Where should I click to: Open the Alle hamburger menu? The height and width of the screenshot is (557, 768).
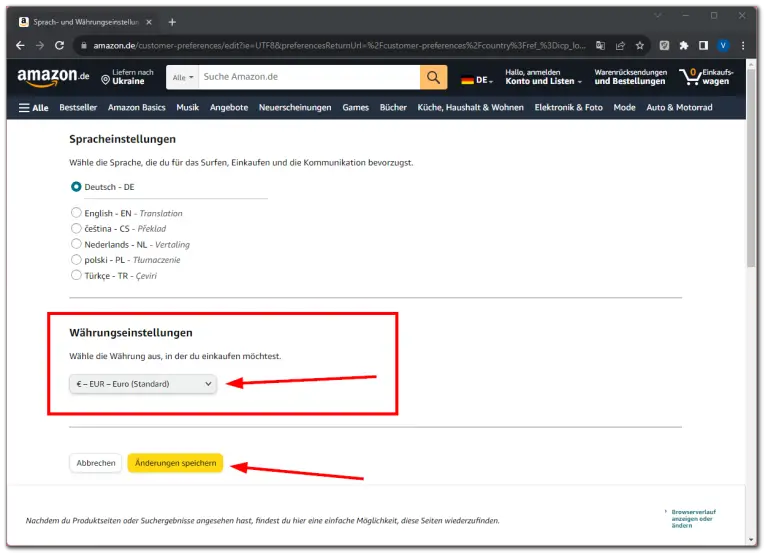33,108
